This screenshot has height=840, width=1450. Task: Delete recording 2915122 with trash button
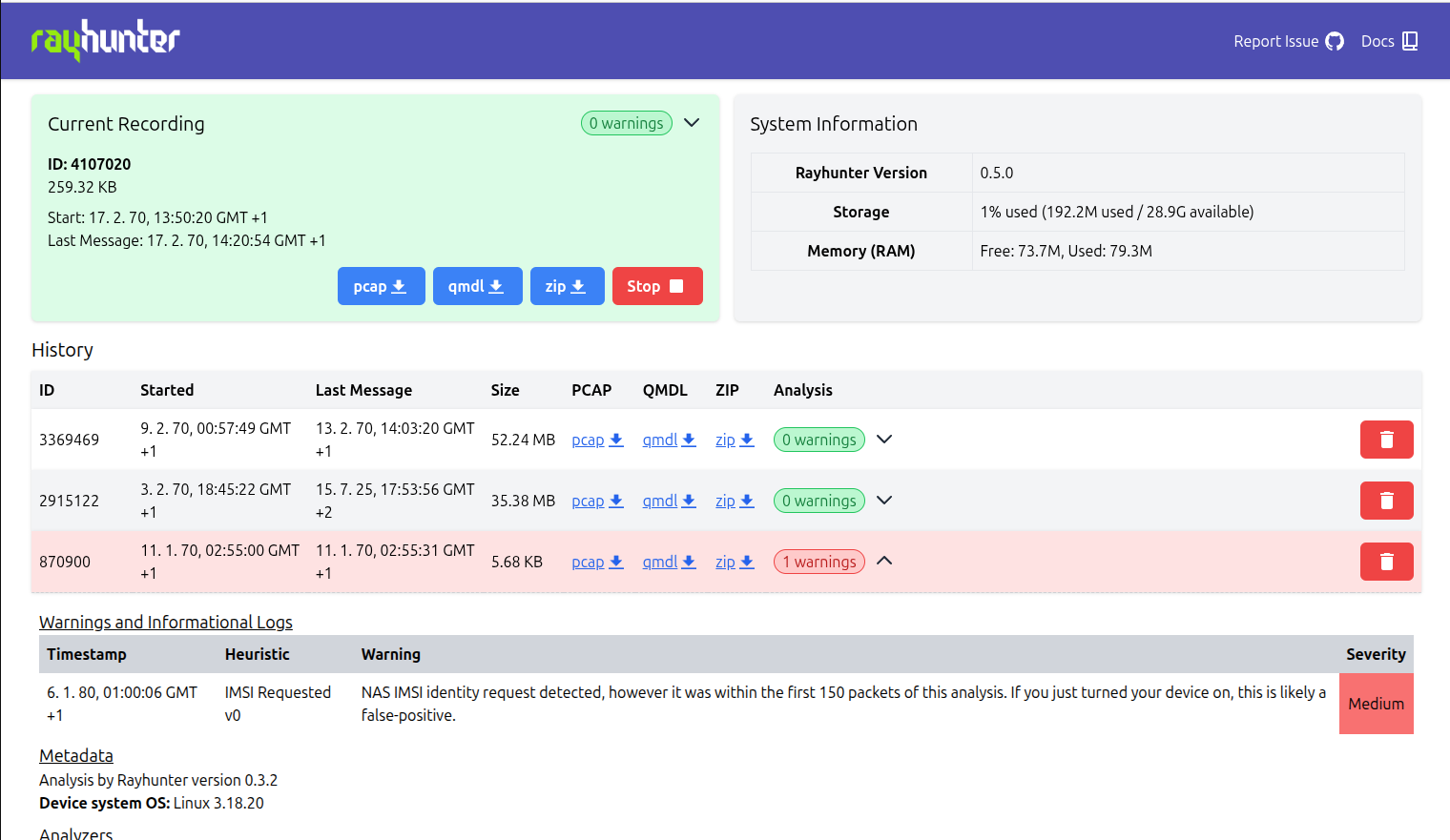click(1386, 501)
